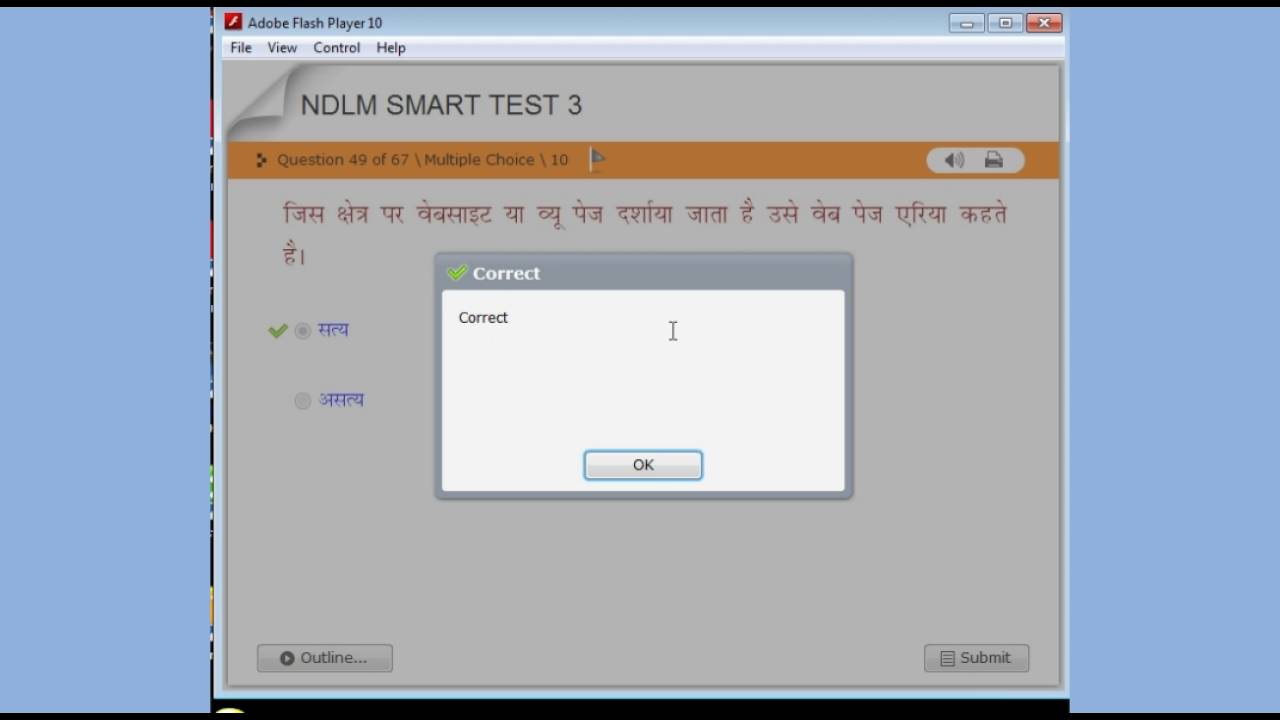Open the Outline... button
Screen dimensions: 1280x720
pos(325,658)
